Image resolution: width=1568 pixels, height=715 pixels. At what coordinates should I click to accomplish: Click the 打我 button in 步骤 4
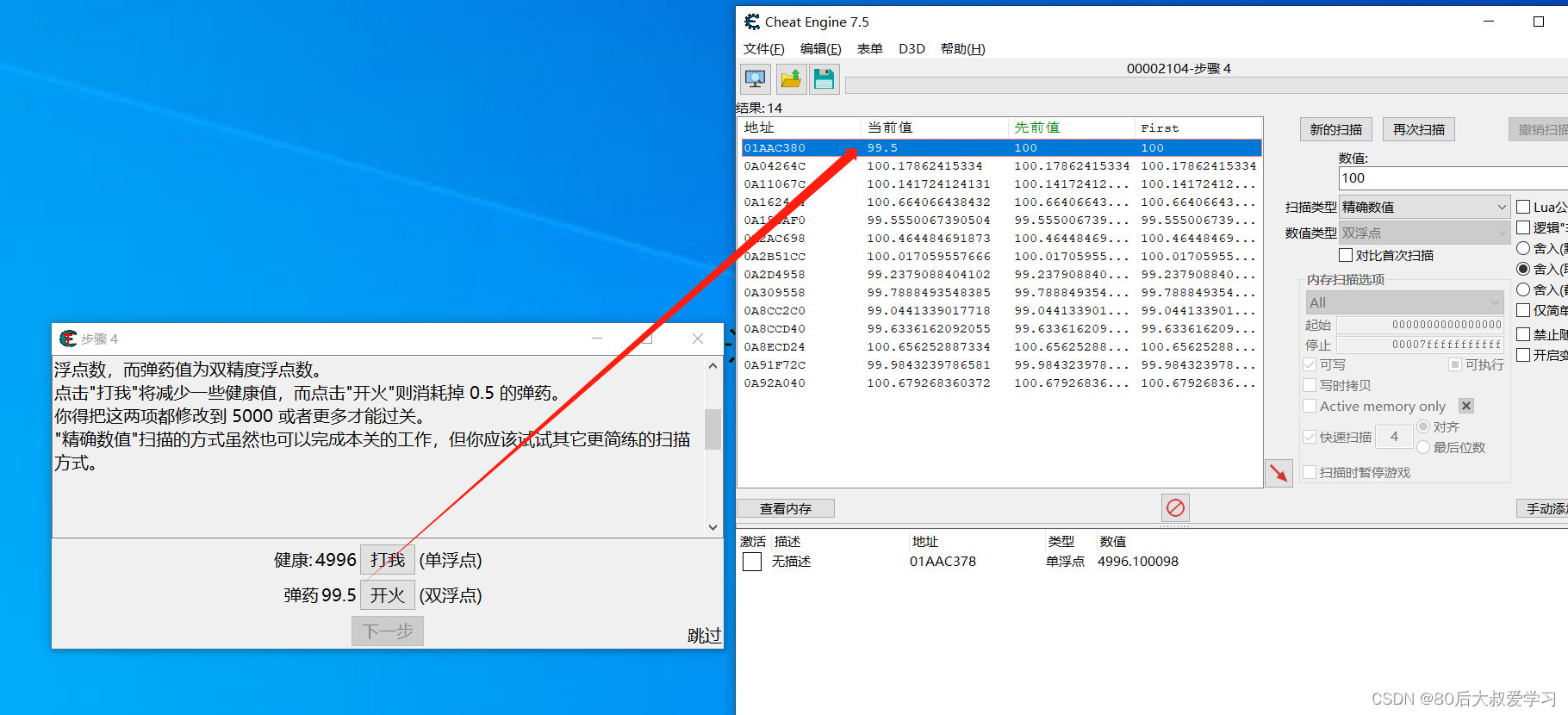click(x=388, y=560)
